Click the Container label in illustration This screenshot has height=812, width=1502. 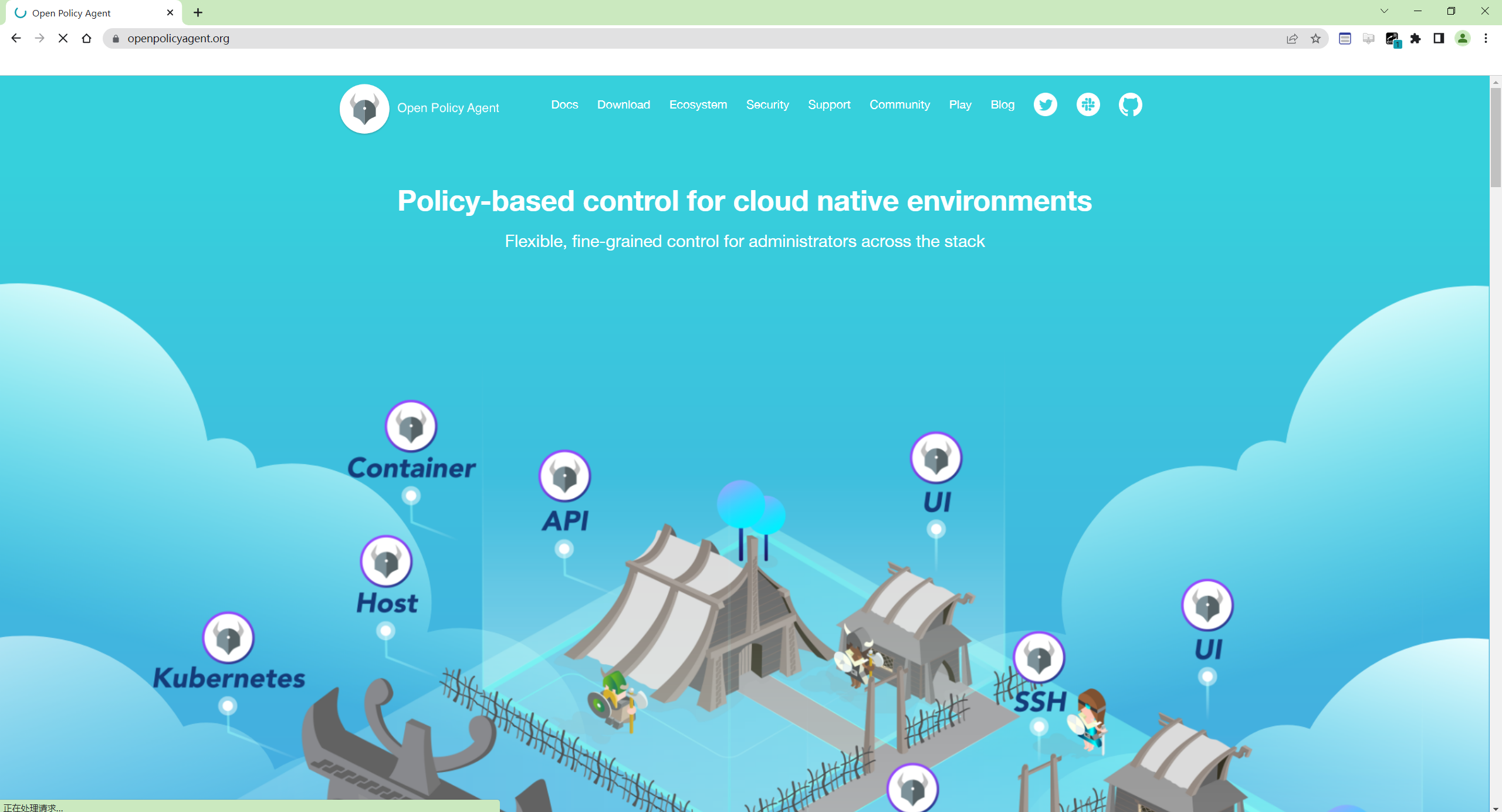[x=411, y=468]
